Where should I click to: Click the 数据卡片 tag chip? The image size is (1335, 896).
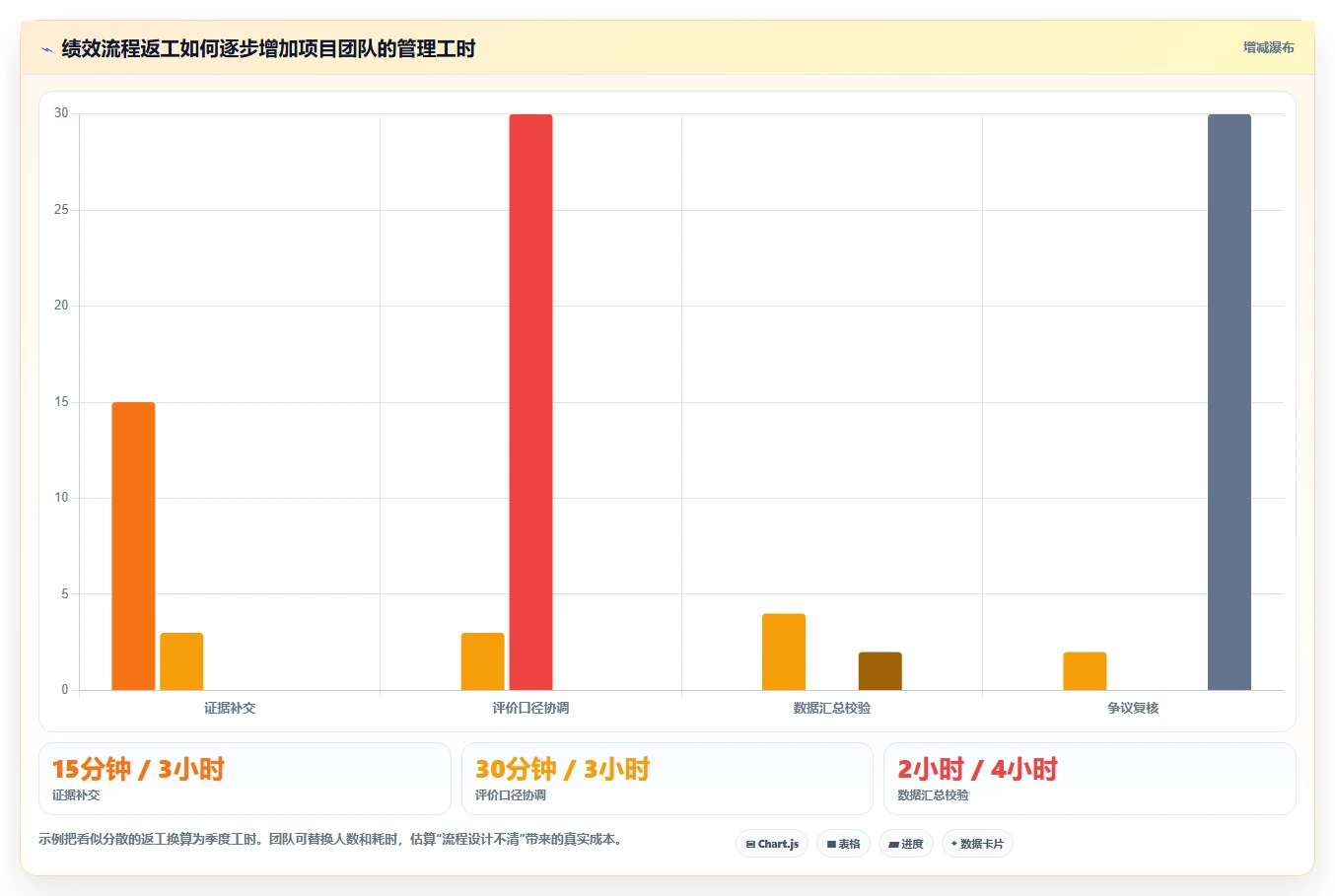coord(977,844)
